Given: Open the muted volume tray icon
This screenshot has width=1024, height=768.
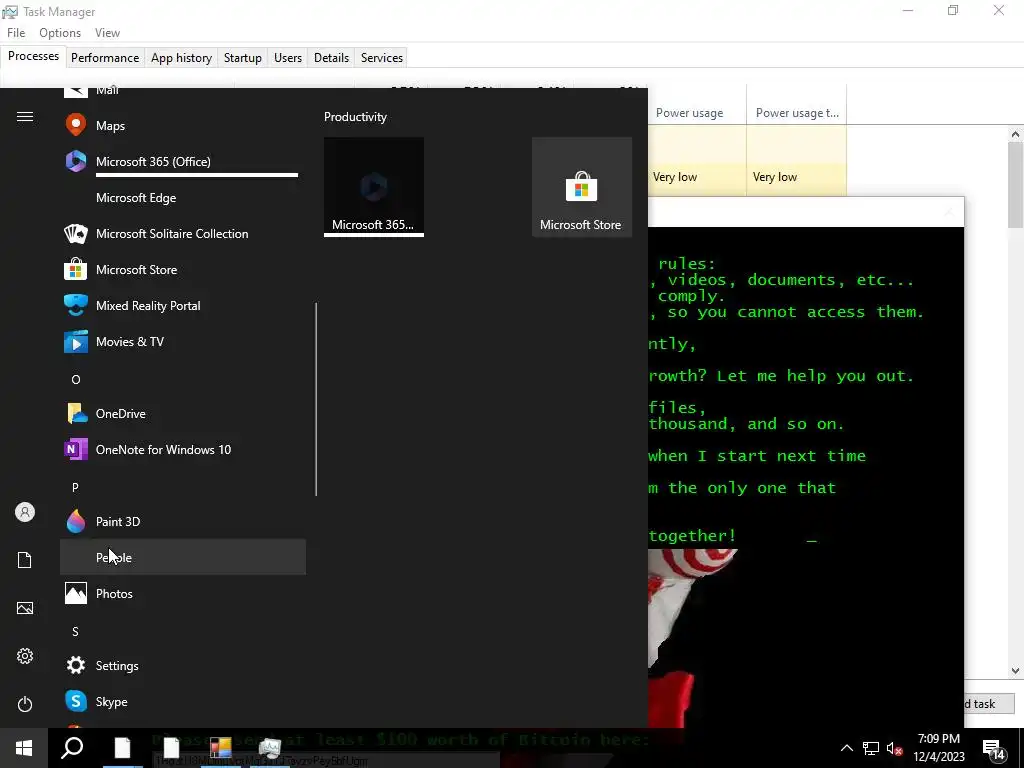Looking at the screenshot, I should point(894,748).
